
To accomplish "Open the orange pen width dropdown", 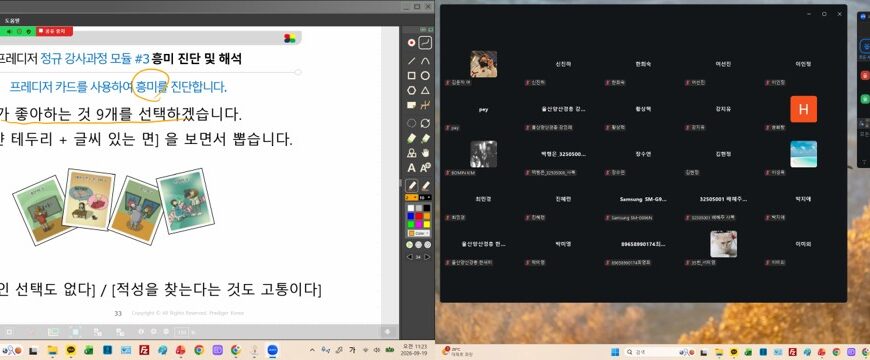I will (x=412, y=197).
